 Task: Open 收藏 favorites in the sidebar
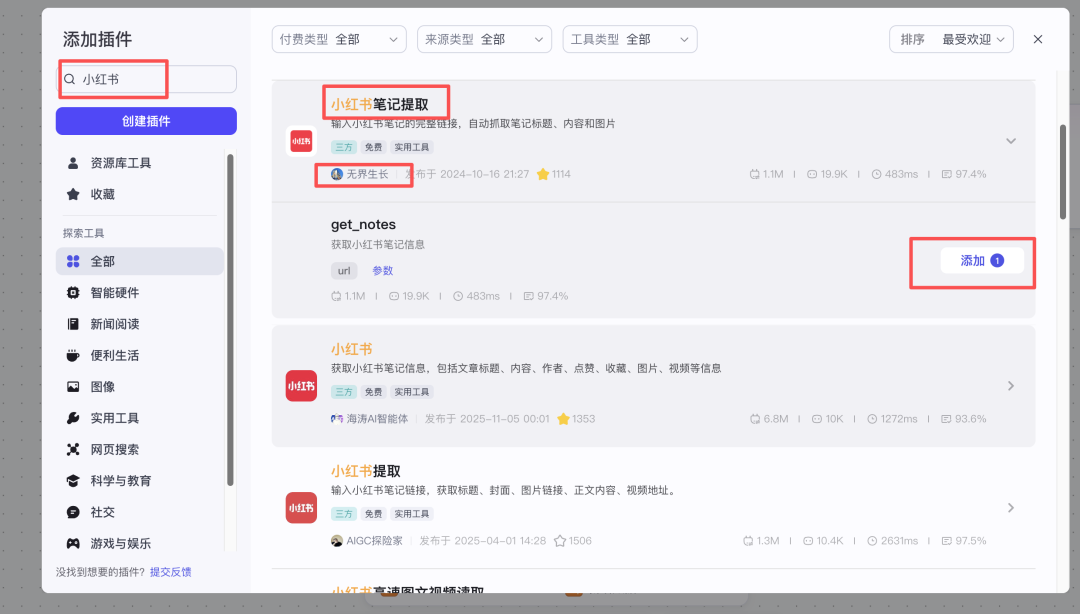(140, 194)
